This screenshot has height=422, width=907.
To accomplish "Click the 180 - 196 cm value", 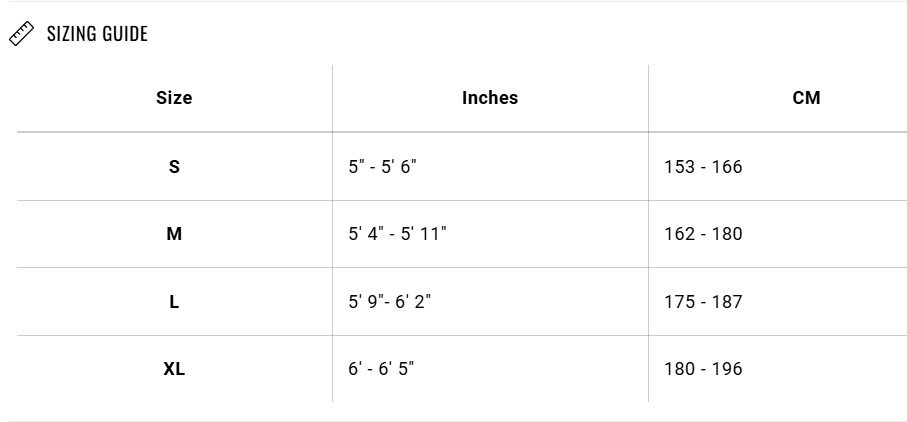I will (703, 368).
